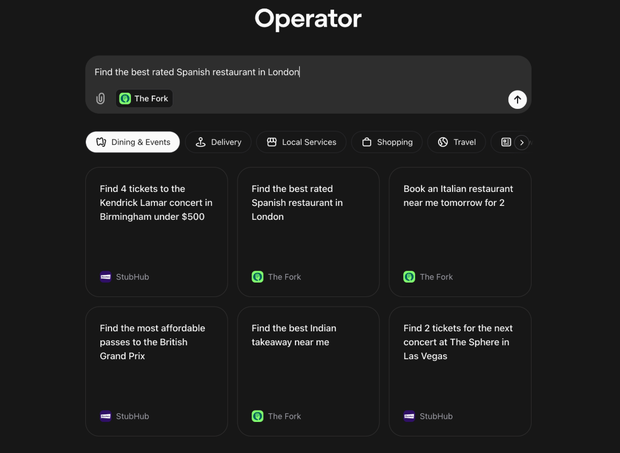
Task: Click StubHub icon on Kendrick Lamar card
Action: tap(106, 277)
